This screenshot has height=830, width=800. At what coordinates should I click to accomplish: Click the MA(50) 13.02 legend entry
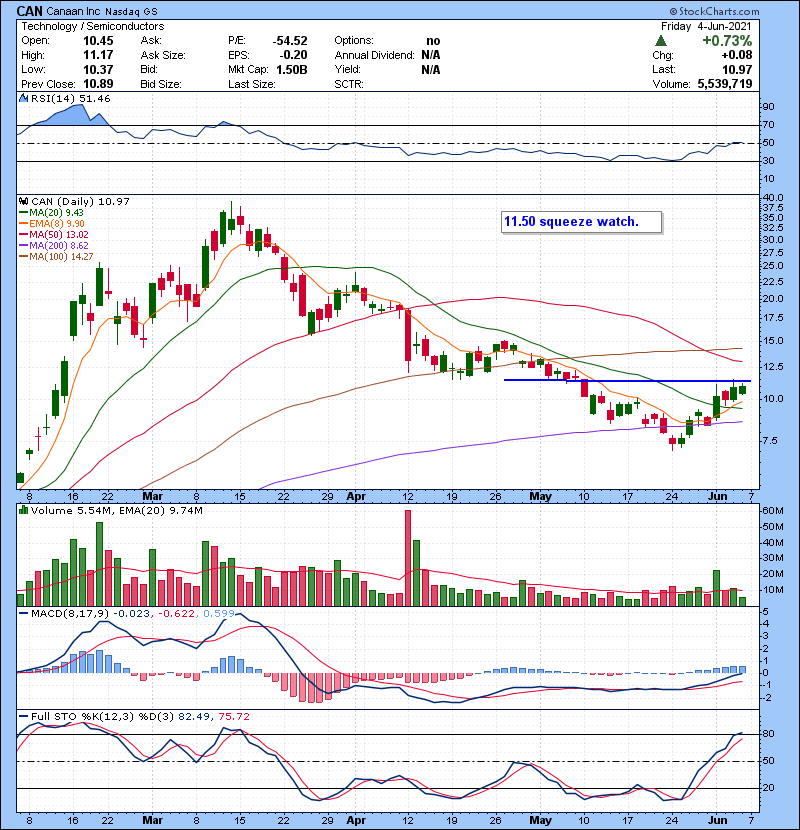[x=54, y=234]
